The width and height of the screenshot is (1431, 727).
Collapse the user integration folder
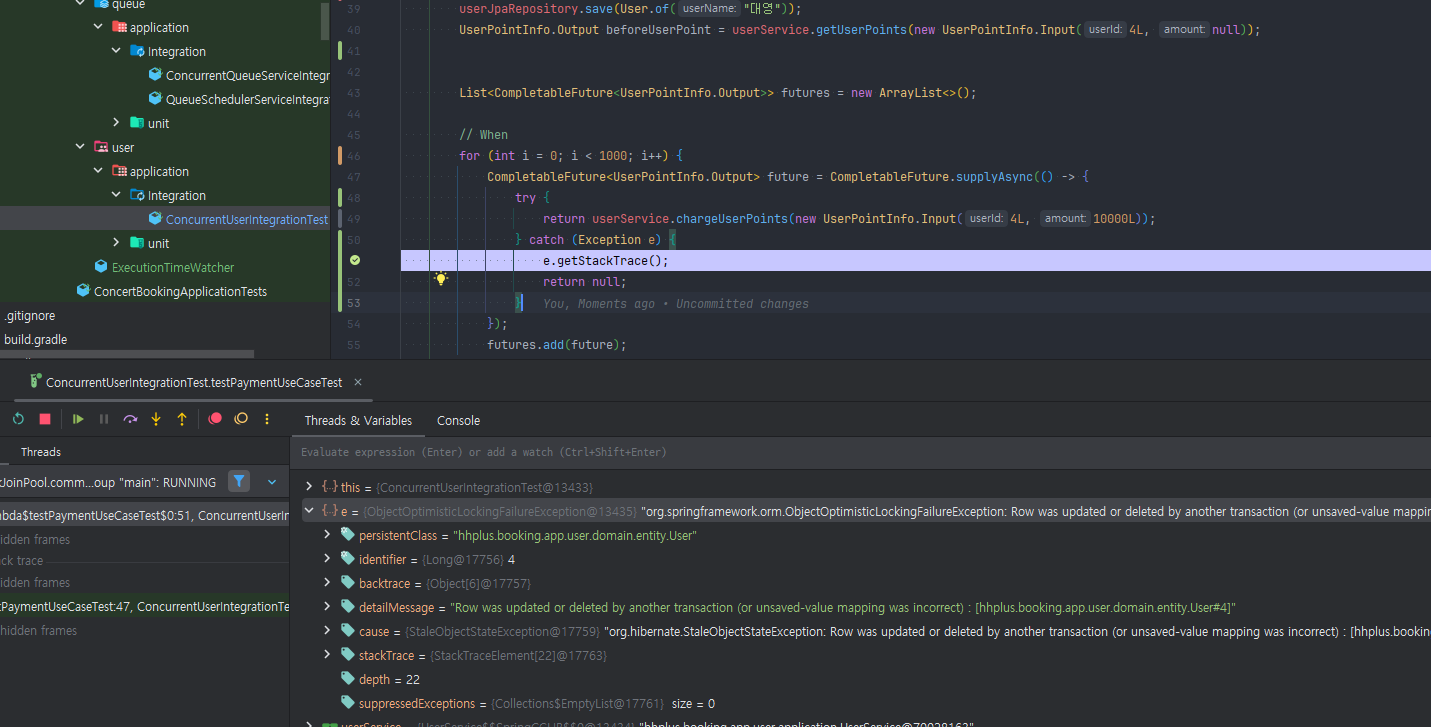click(117, 195)
